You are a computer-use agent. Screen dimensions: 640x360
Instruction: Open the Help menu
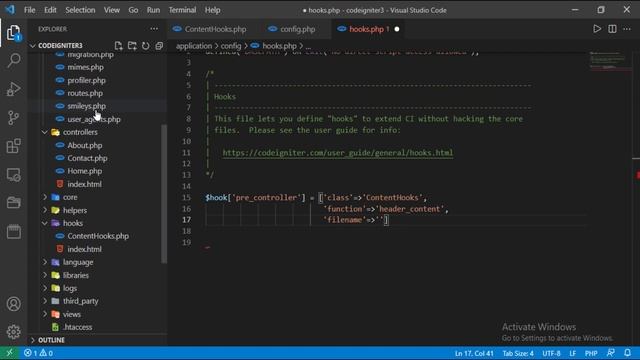(212, 10)
